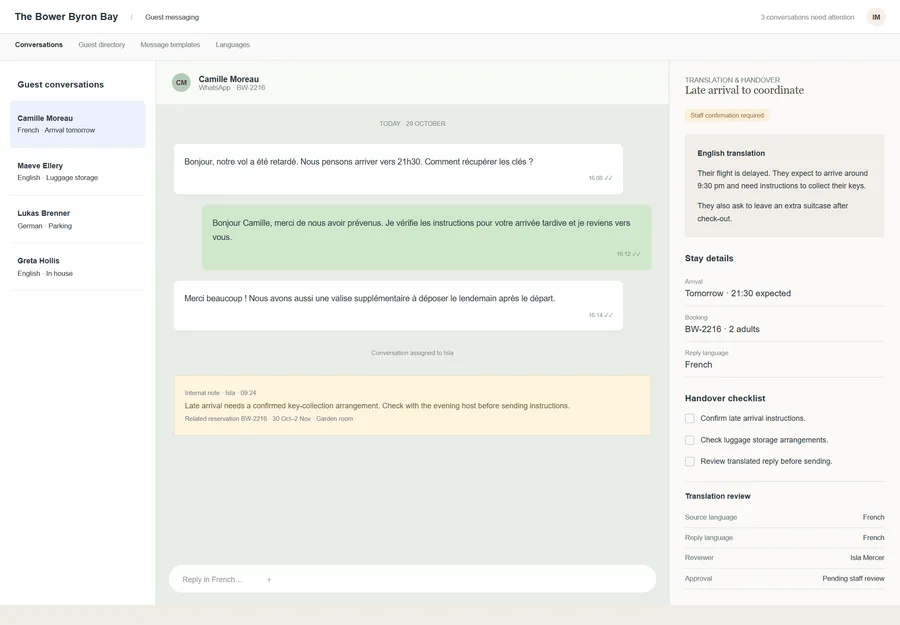Click the Guest messaging breadcrumb
The image size is (900, 625).
point(172,17)
